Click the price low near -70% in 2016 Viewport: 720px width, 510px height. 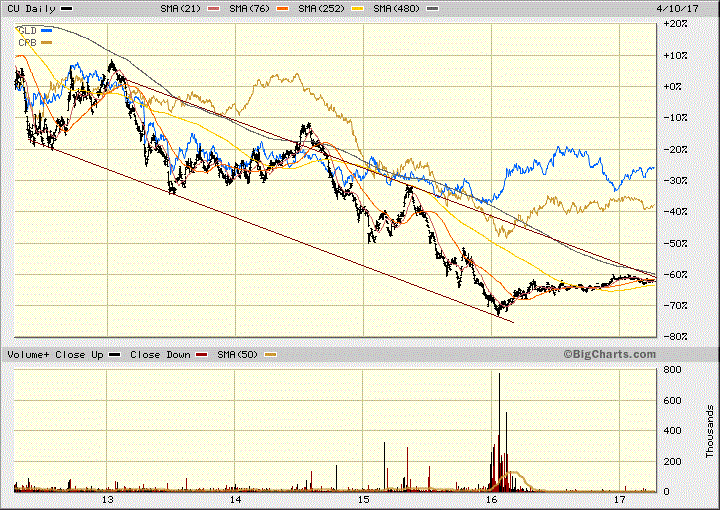(498, 312)
